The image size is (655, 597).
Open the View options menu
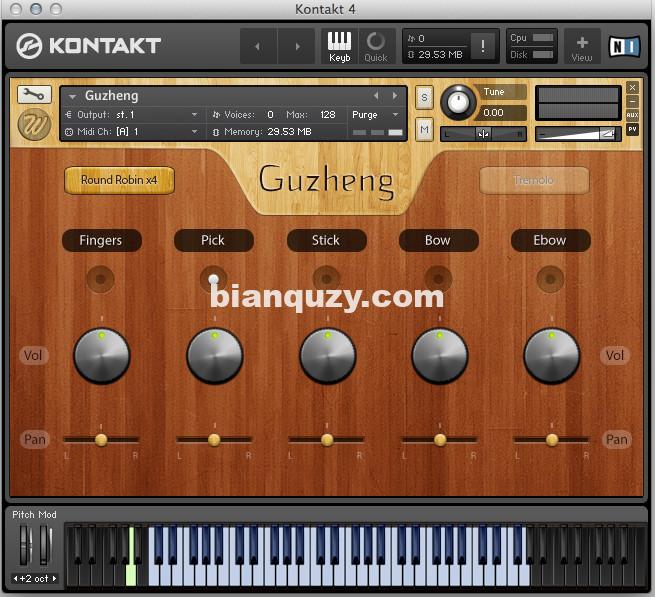tap(582, 46)
